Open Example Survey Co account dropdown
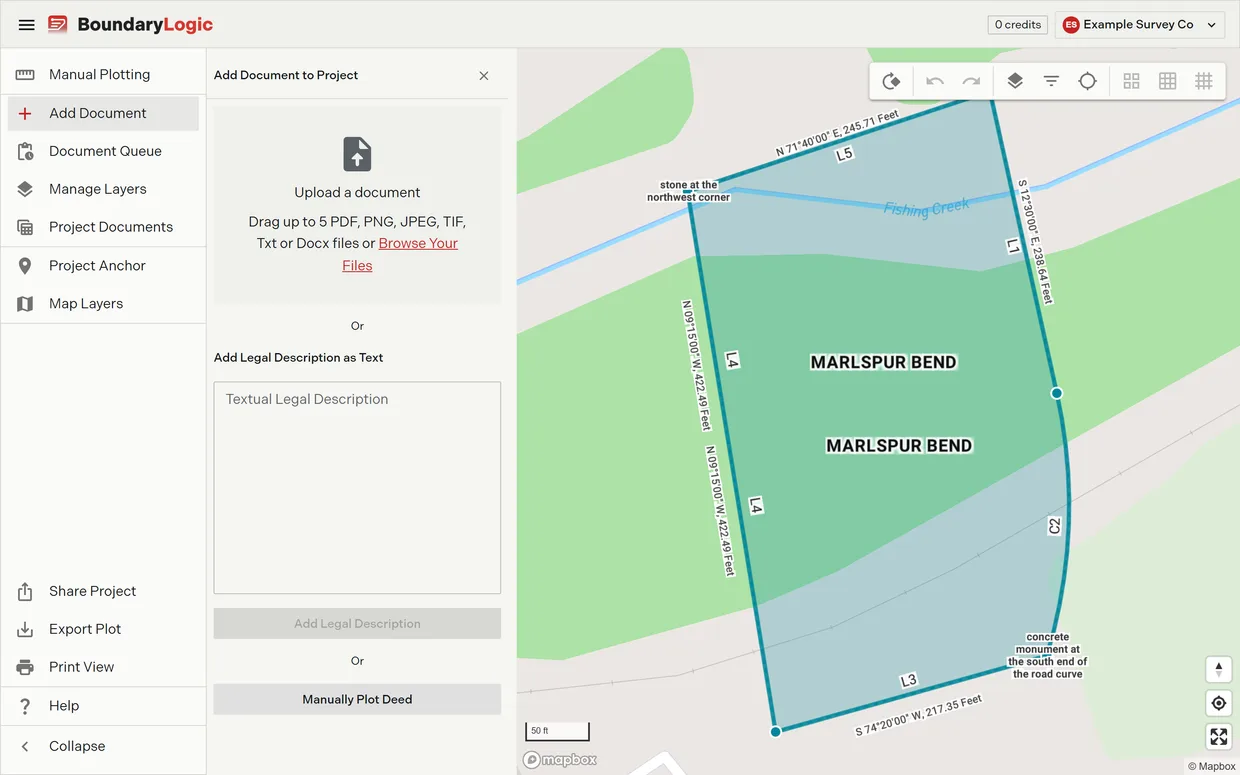Image resolution: width=1240 pixels, height=775 pixels. (1140, 25)
